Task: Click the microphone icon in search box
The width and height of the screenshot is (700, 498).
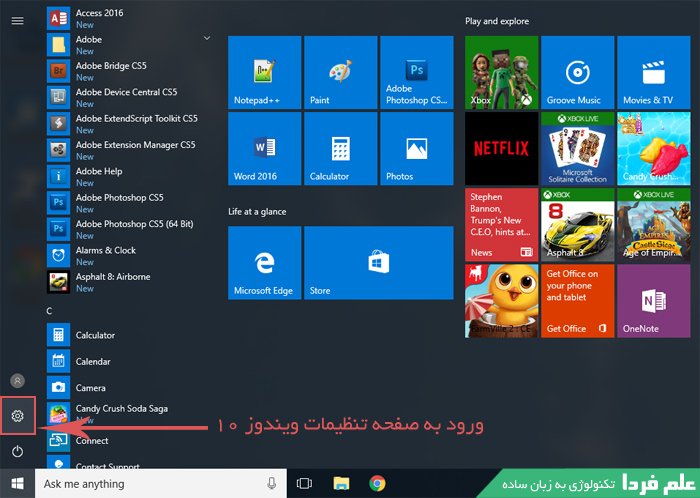Action: 273,484
